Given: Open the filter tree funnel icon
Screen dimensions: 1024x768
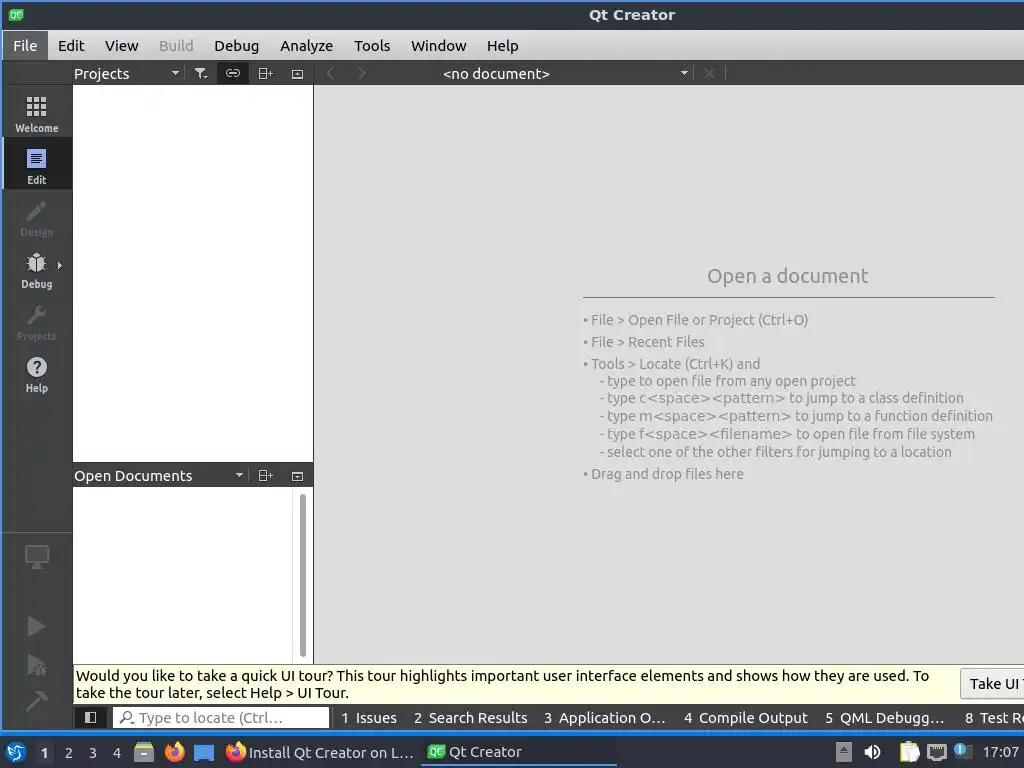Looking at the screenshot, I should click(200, 74).
